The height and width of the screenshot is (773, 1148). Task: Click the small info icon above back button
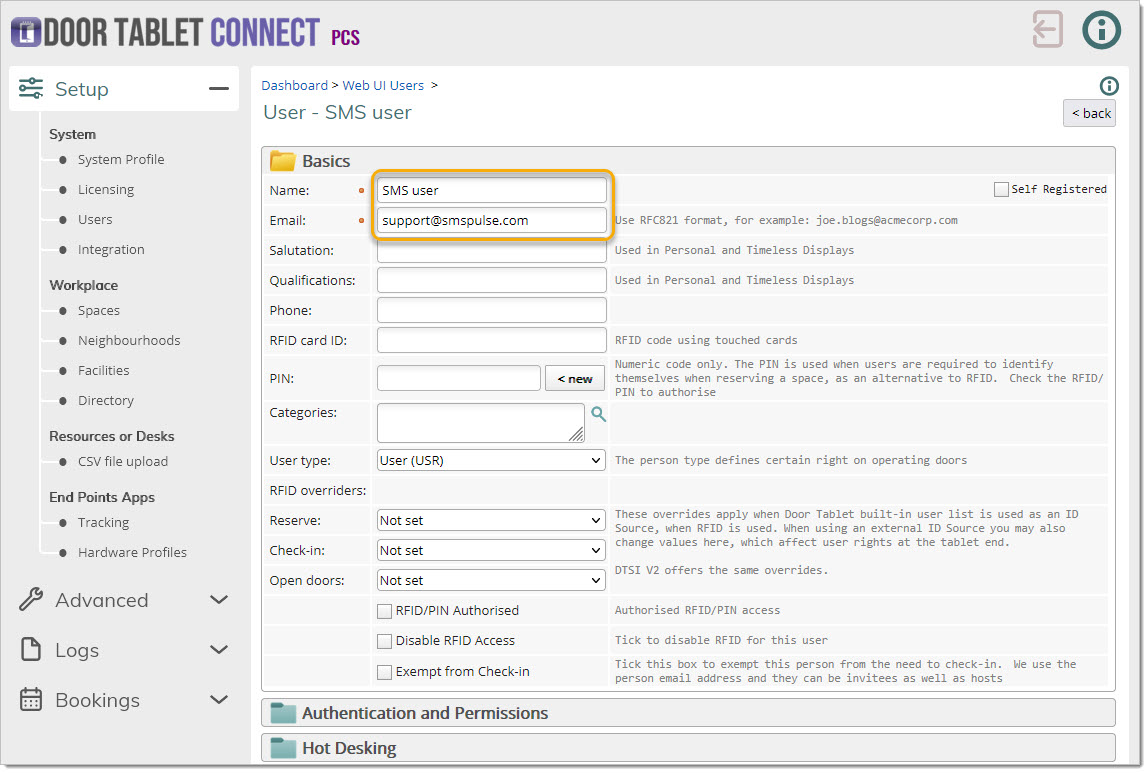(x=1108, y=86)
